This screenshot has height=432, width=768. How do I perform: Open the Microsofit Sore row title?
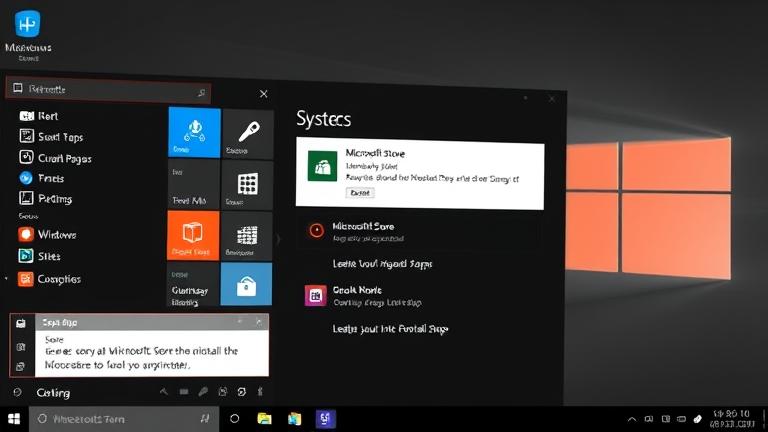click(x=363, y=226)
